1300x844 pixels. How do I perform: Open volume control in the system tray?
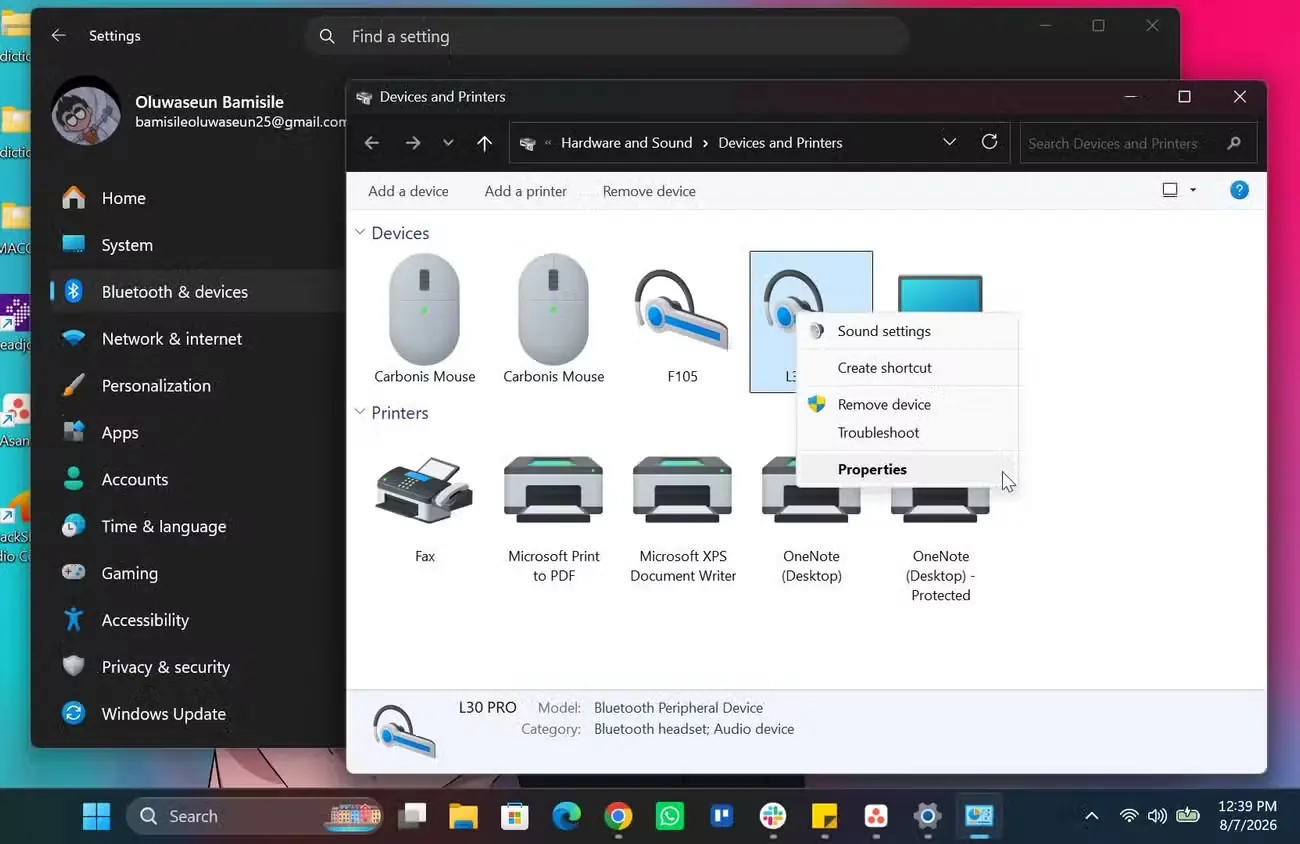(x=1158, y=816)
